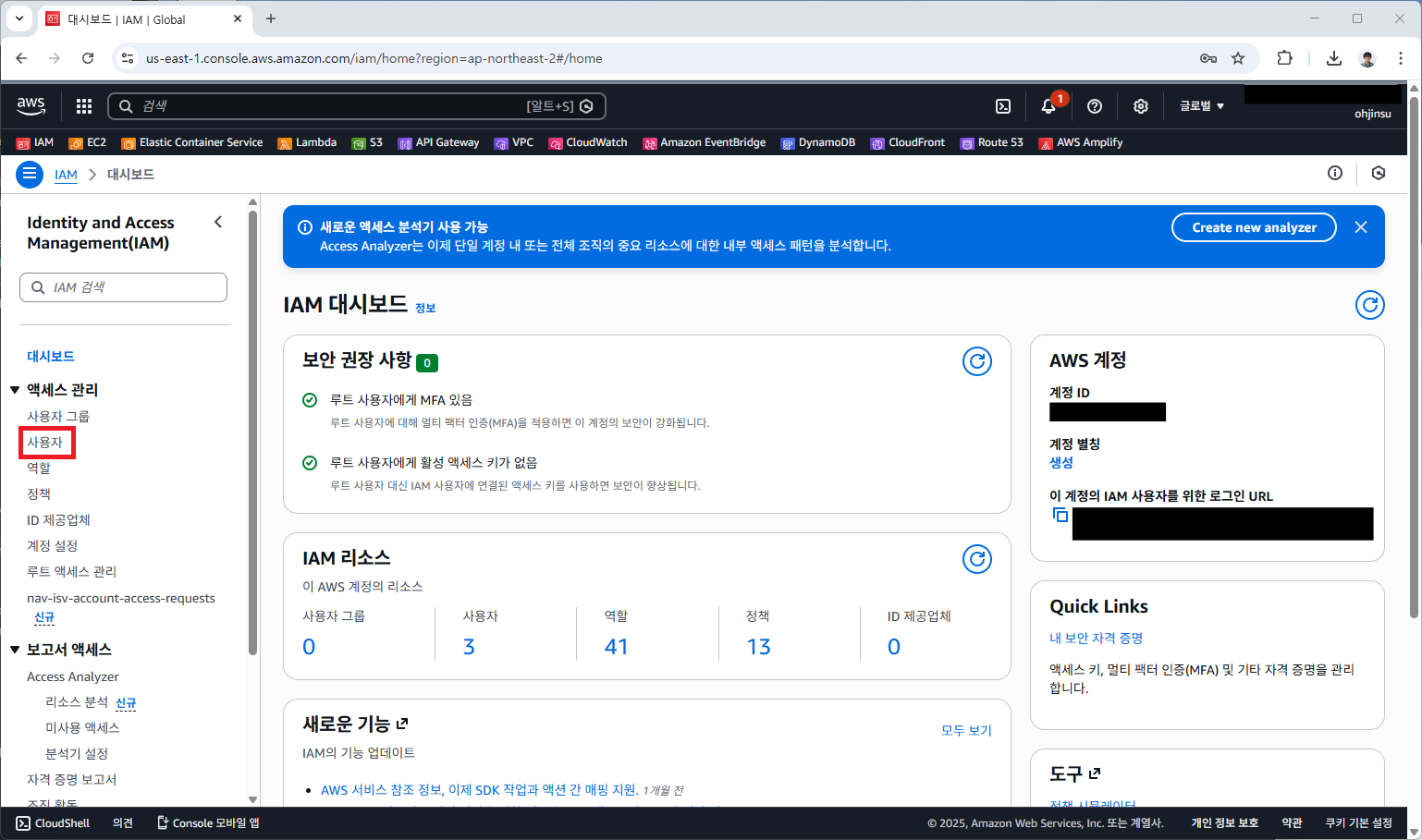Image resolution: width=1422 pixels, height=840 pixels.
Task: Open EC2 from the bookmarks bar
Action: point(88,142)
